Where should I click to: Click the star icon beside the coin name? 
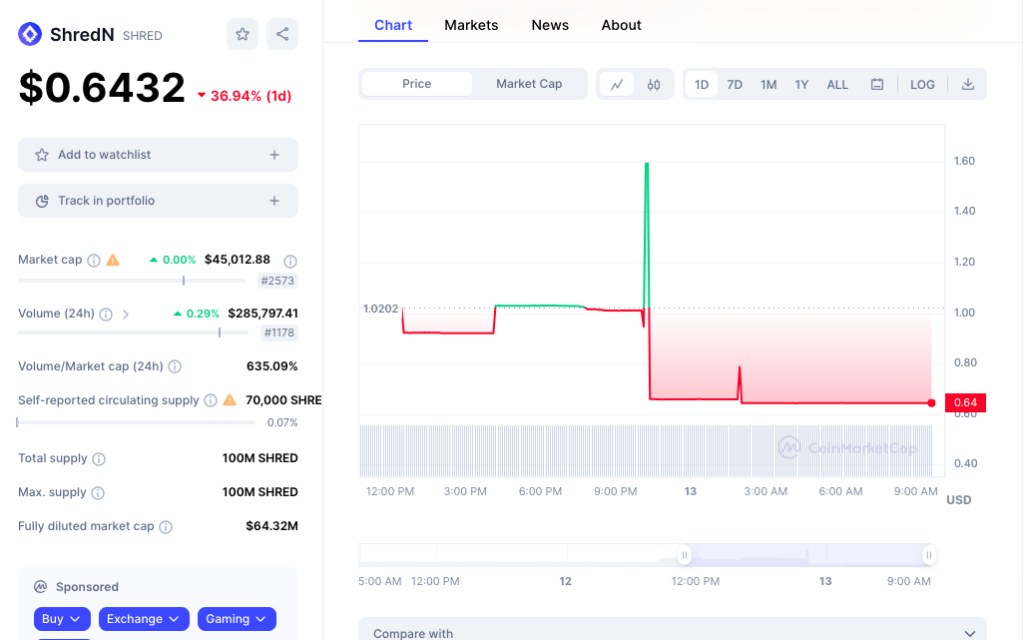tap(242, 33)
